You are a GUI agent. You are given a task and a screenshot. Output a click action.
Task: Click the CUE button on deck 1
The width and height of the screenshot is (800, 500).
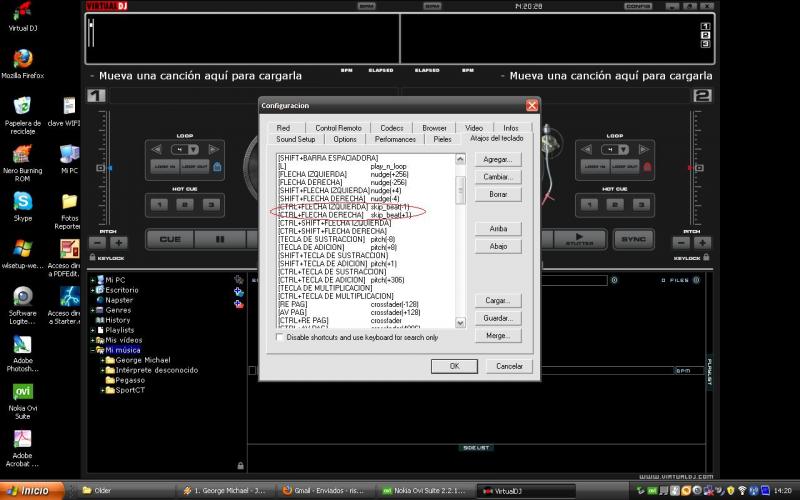(170, 239)
